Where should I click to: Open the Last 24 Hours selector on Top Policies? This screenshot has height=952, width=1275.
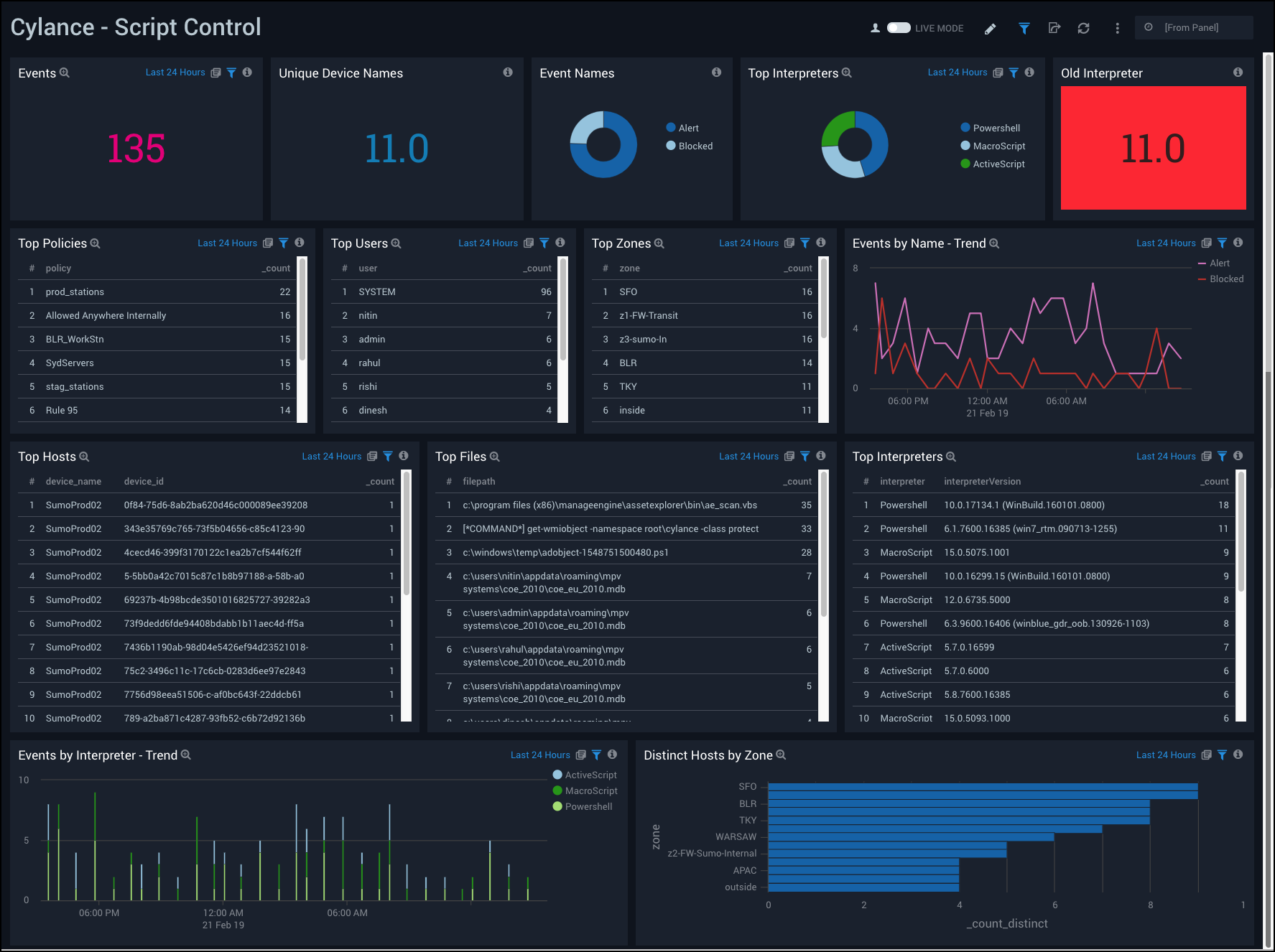pyautogui.click(x=227, y=243)
